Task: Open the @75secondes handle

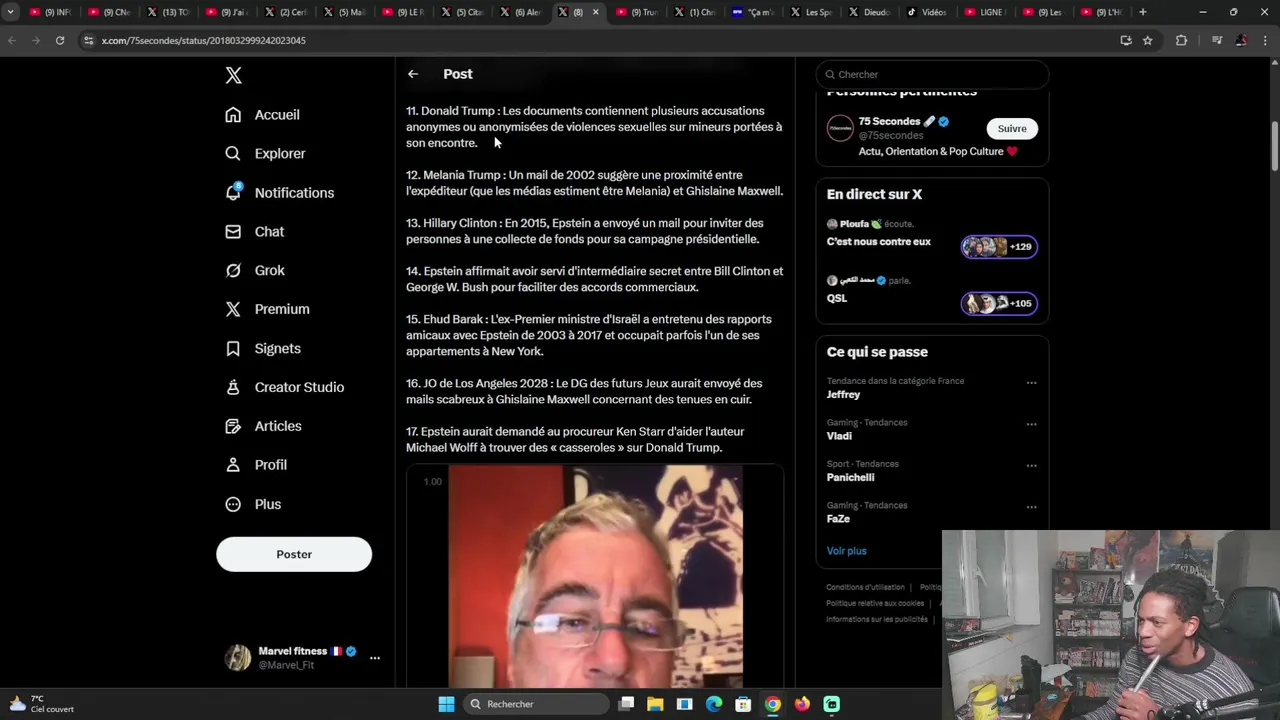Action: coord(891,136)
